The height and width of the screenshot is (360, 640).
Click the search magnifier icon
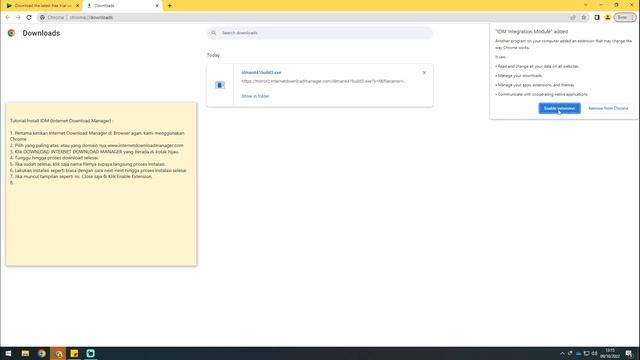click(213, 33)
